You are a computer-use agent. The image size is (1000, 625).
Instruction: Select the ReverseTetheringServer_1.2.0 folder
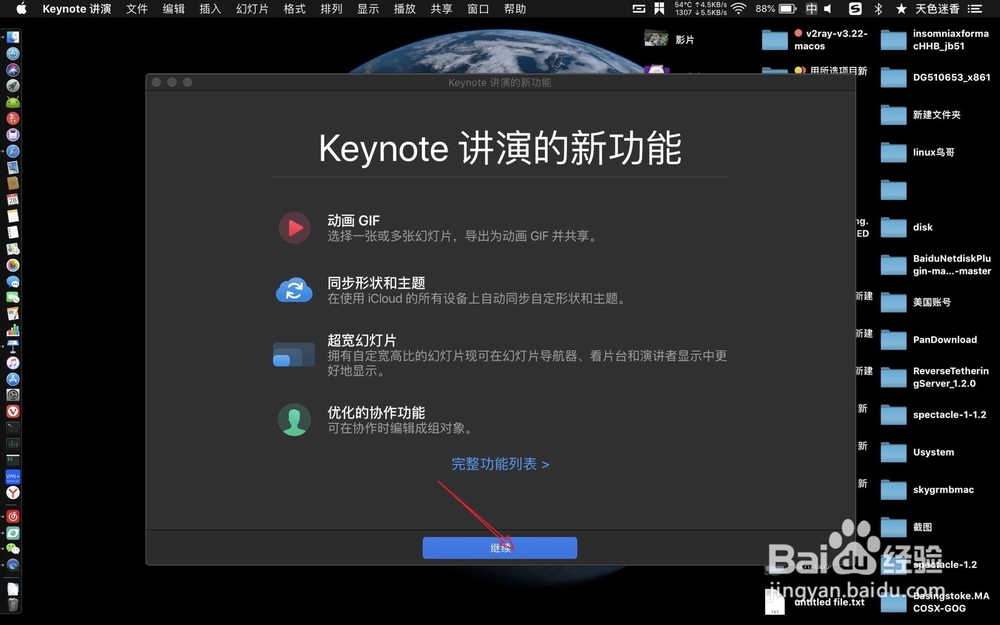pos(935,377)
